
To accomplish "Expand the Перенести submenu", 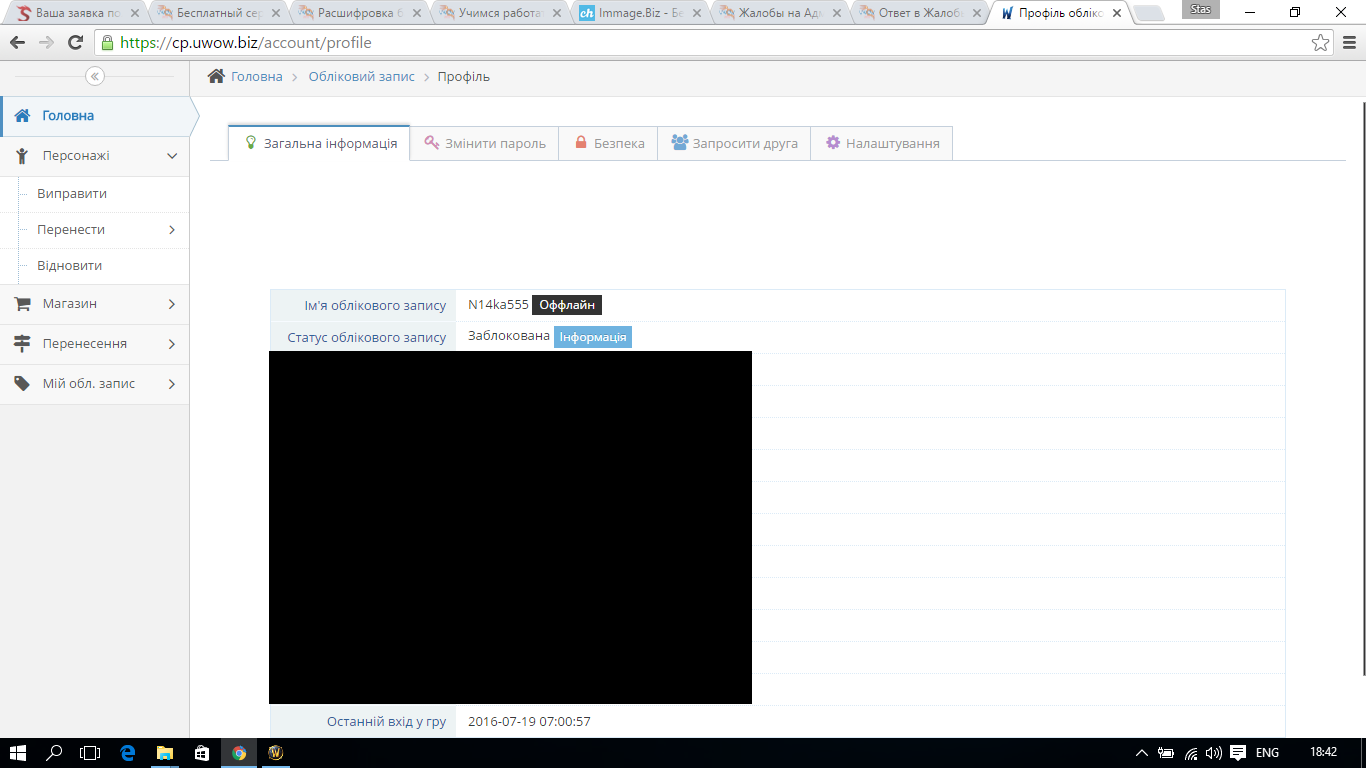I will tap(100, 230).
